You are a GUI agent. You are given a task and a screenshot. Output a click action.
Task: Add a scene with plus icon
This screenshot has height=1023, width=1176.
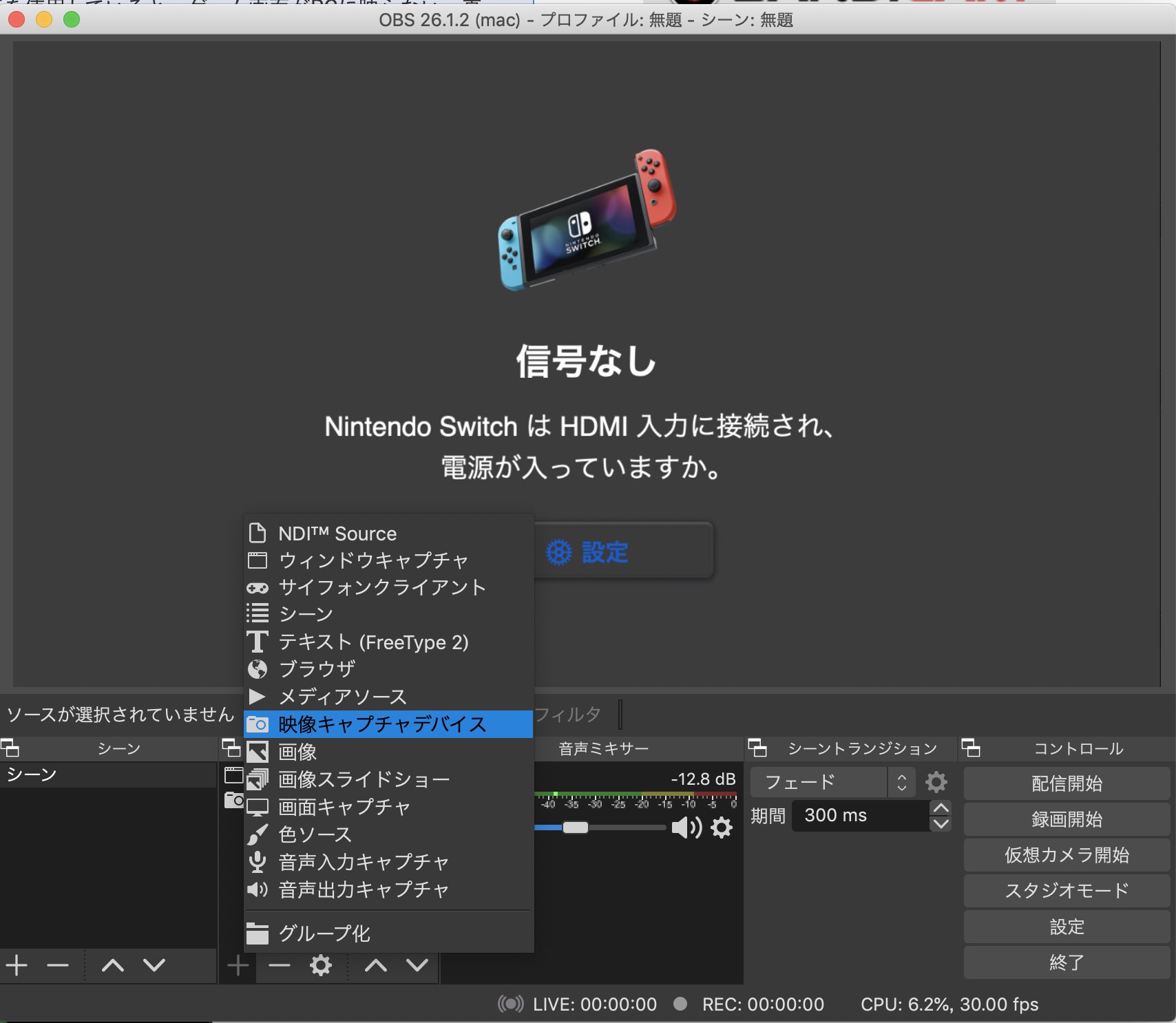17,966
